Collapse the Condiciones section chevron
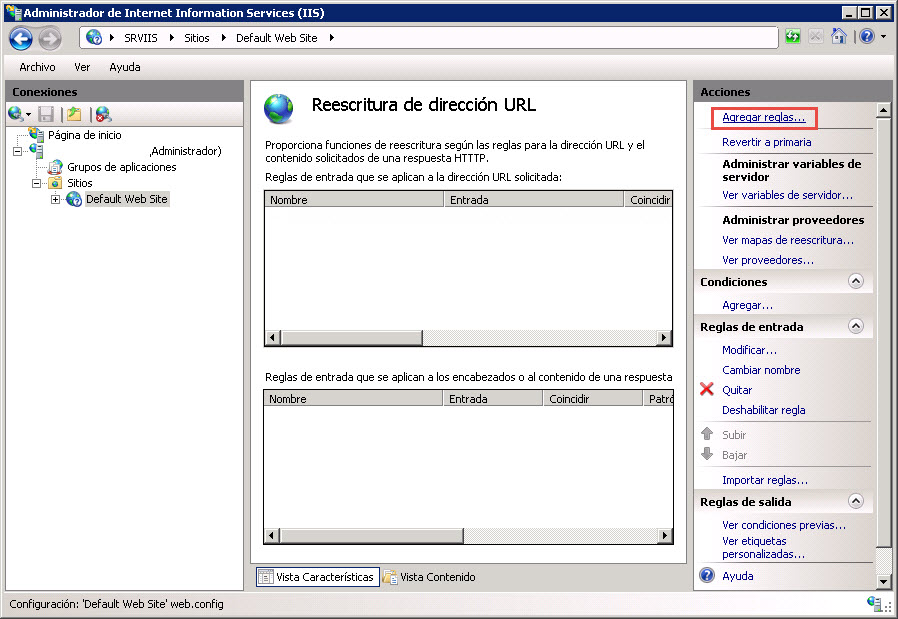The height and width of the screenshot is (619, 898). 856,281
